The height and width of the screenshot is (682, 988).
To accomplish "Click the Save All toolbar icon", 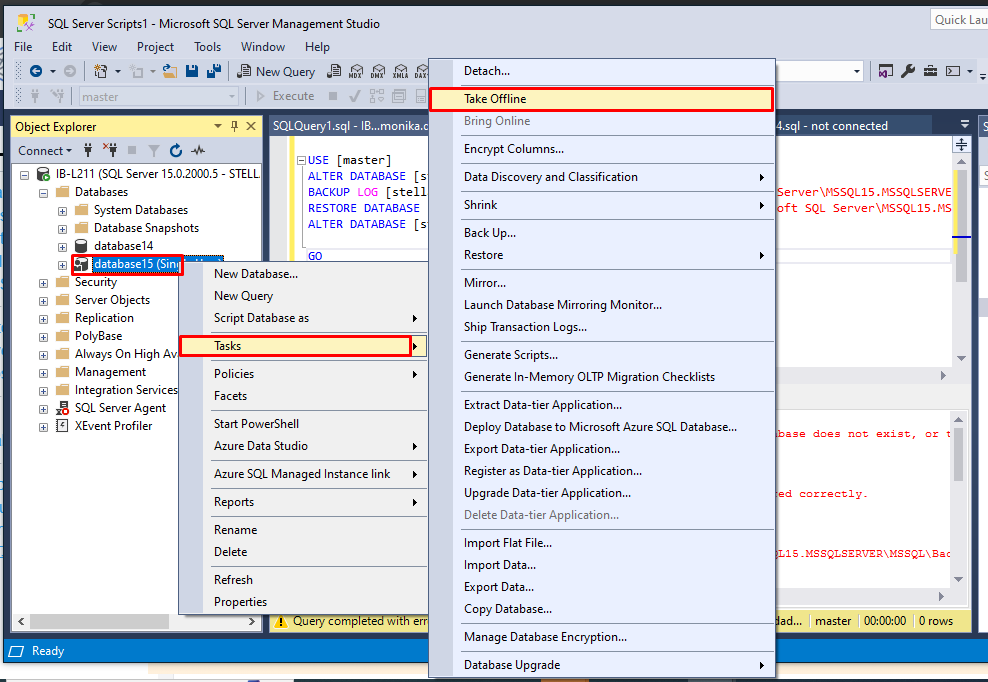I will pos(213,71).
